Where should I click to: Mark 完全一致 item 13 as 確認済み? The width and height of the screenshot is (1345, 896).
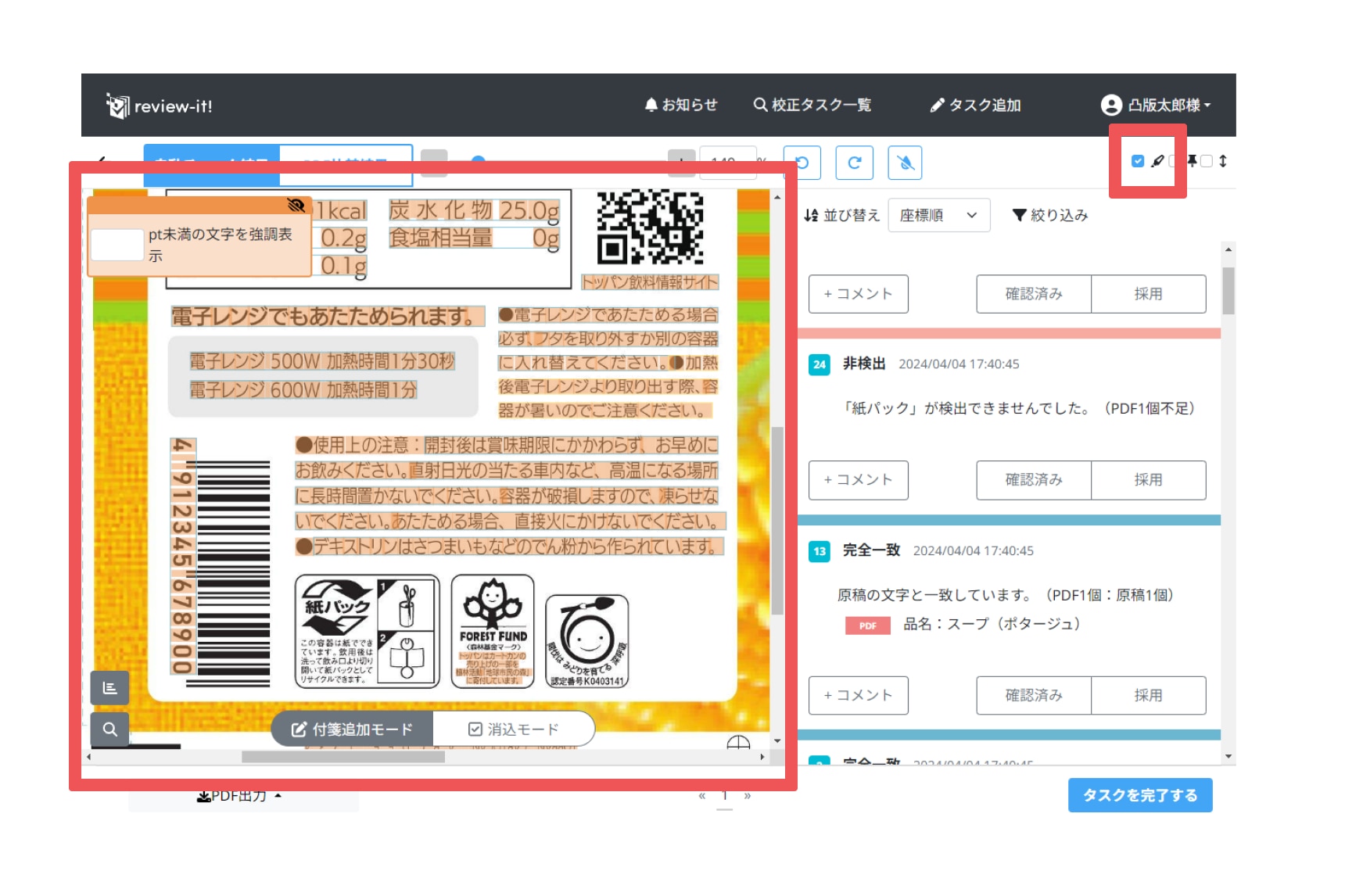tap(1034, 696)
